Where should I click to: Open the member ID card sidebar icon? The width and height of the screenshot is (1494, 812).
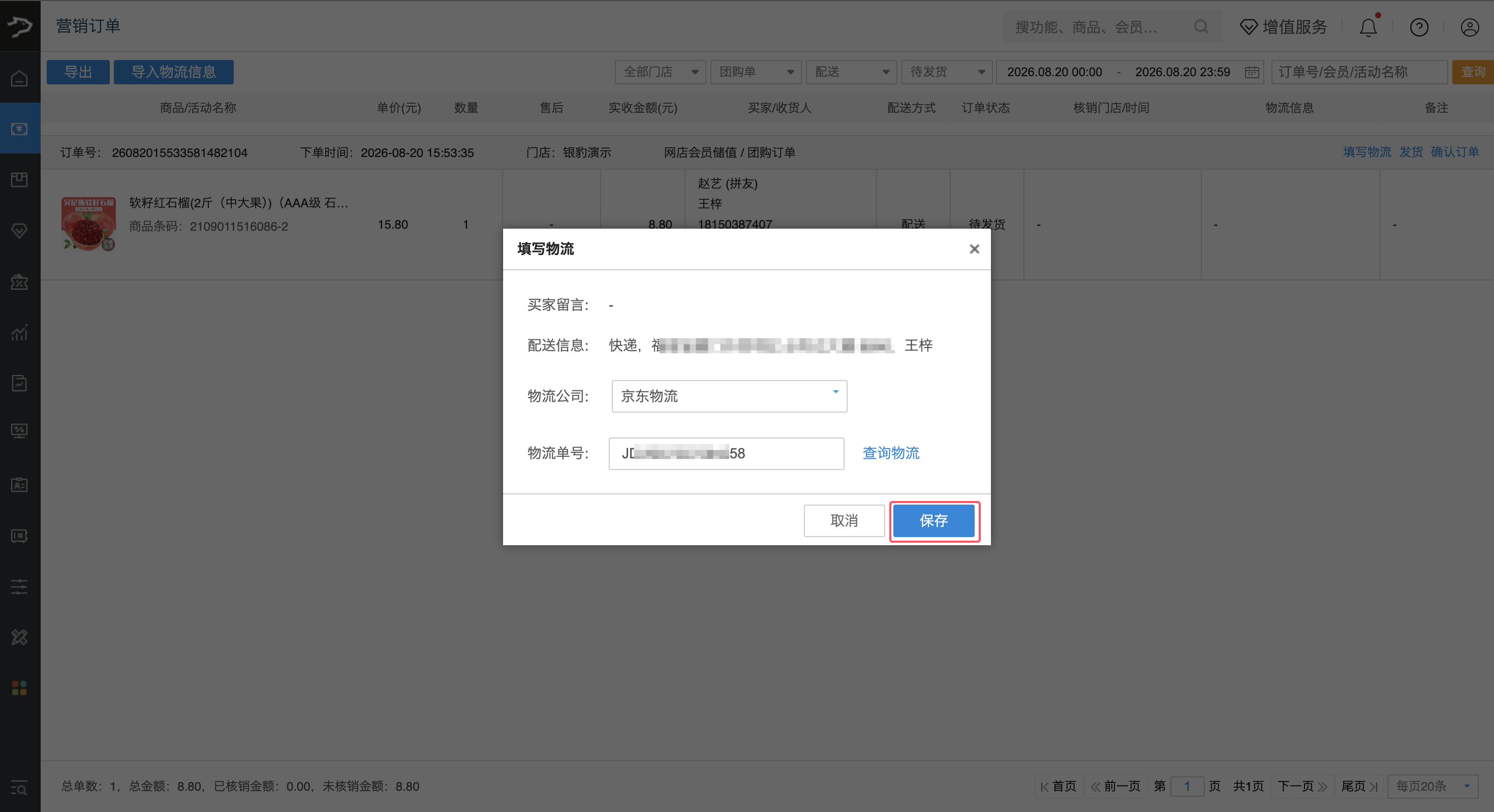point(20,485)
